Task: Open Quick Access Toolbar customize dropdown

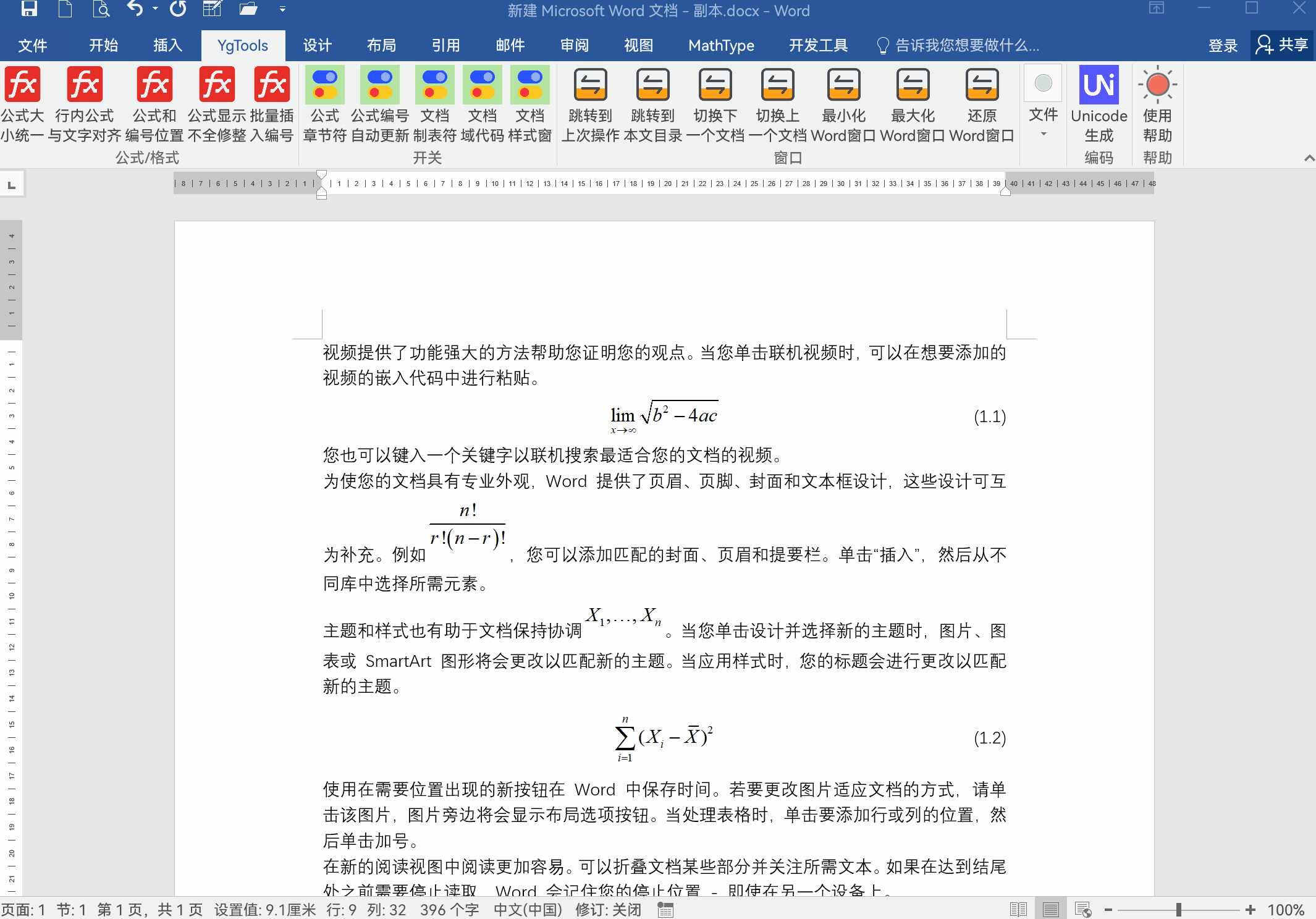Action: tap(282, 9)
